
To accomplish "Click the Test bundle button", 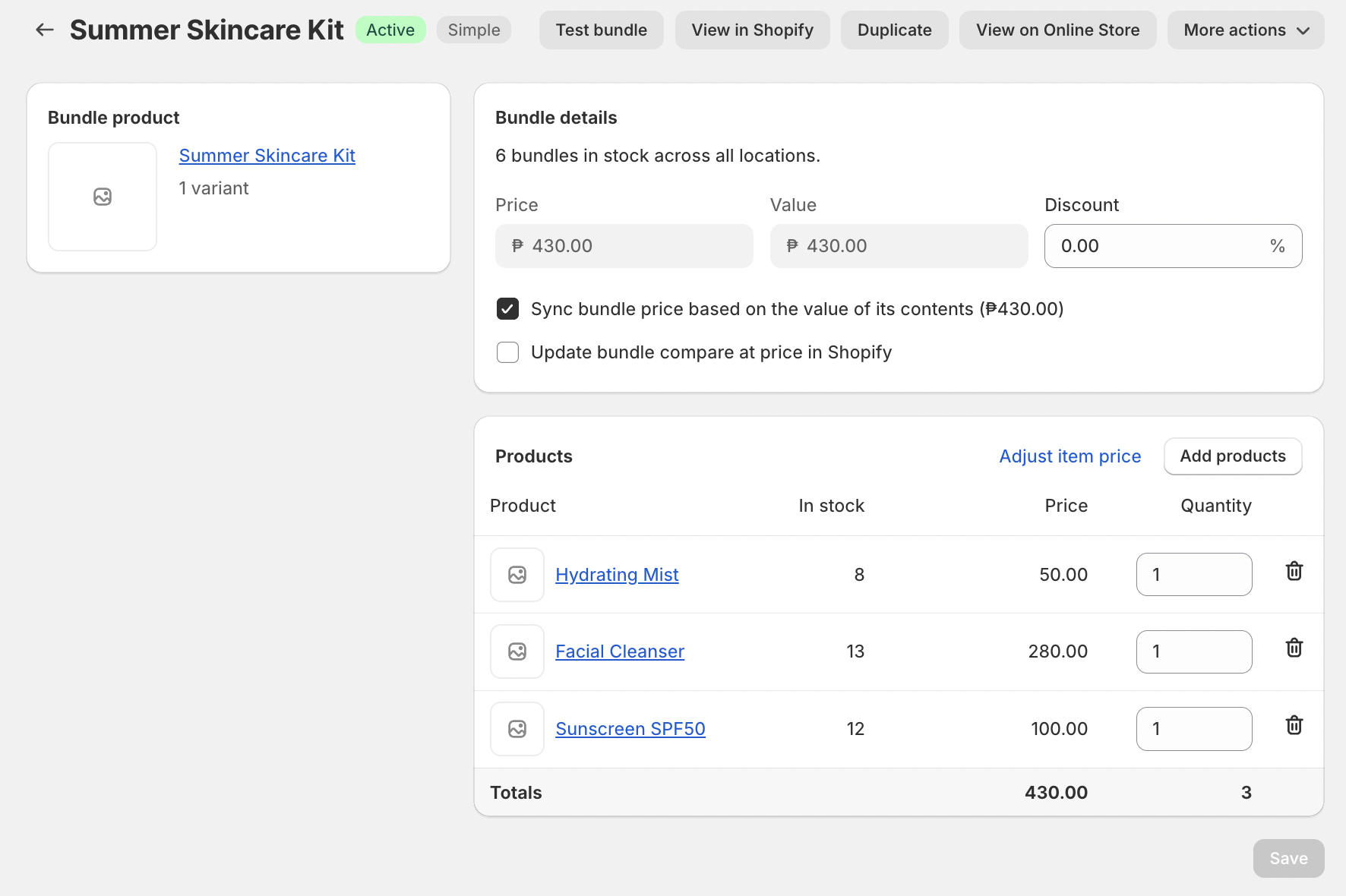I will coord(601,30).
